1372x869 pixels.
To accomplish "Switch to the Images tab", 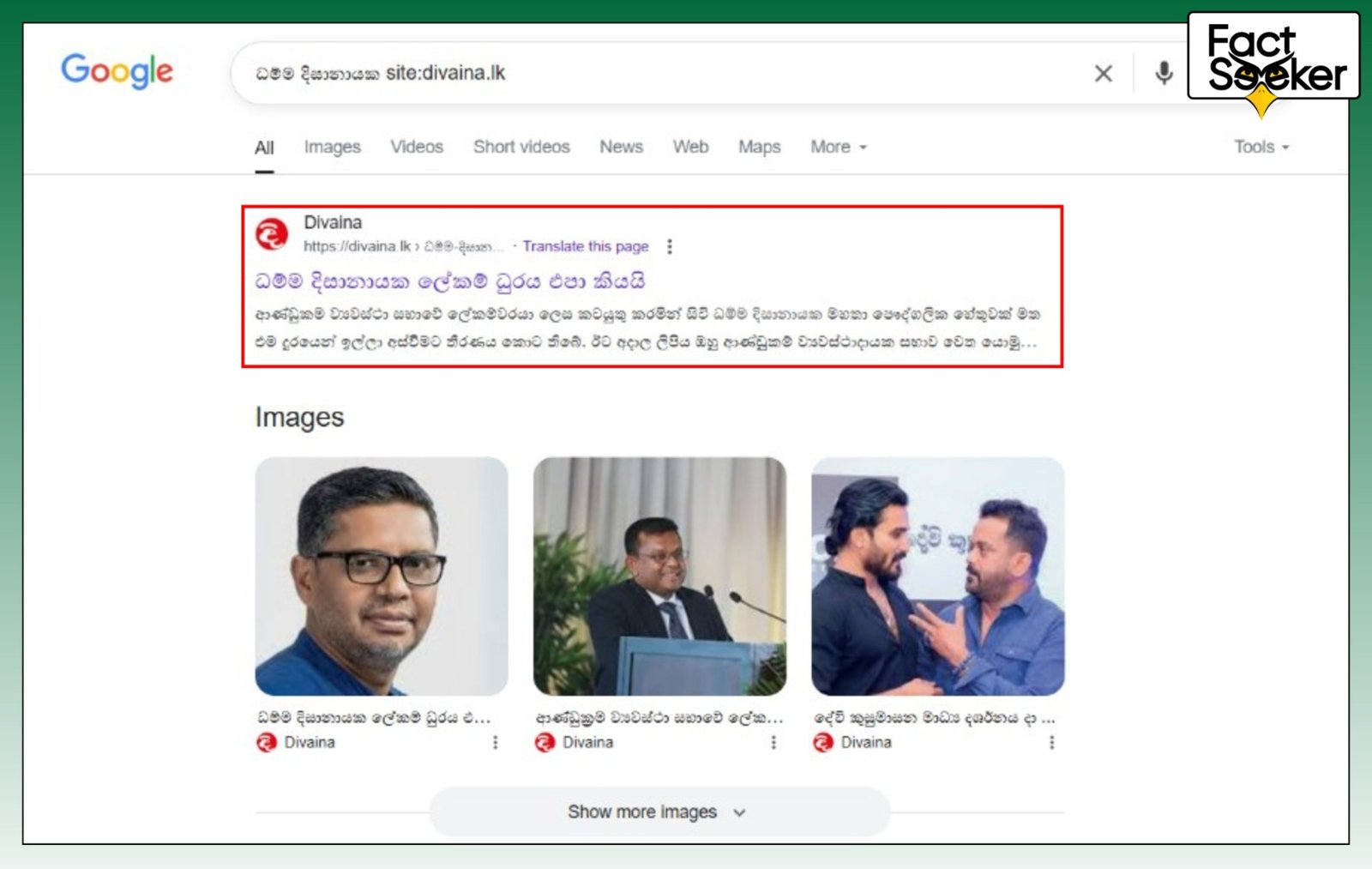I will click(332, 147).
